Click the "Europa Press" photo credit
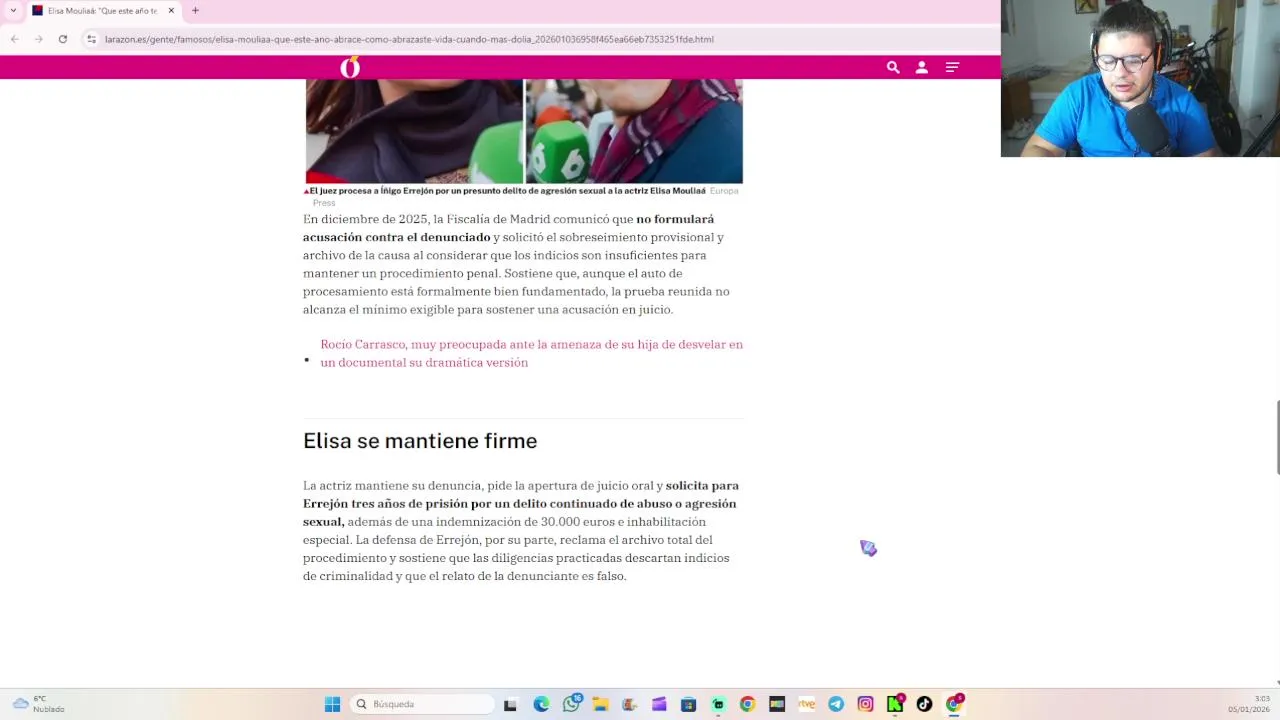The image size is (1280, 720). (723, 191)
